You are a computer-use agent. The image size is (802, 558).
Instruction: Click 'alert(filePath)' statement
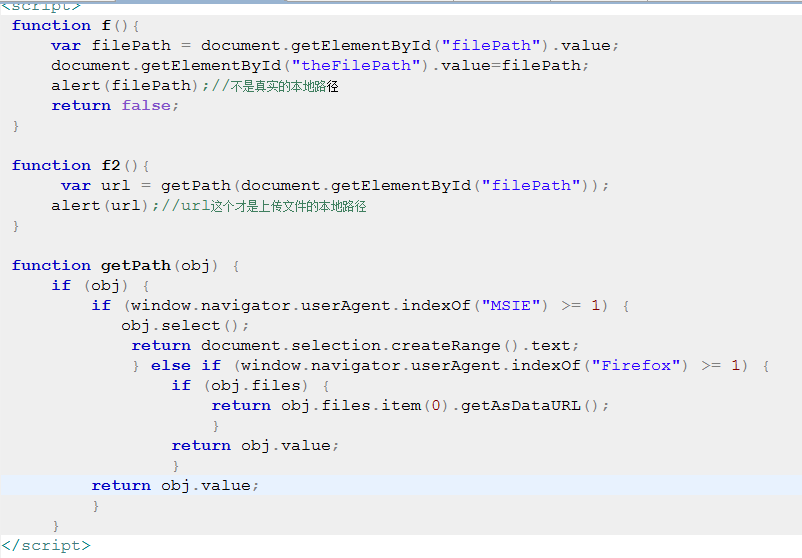(x=130, y=85)
